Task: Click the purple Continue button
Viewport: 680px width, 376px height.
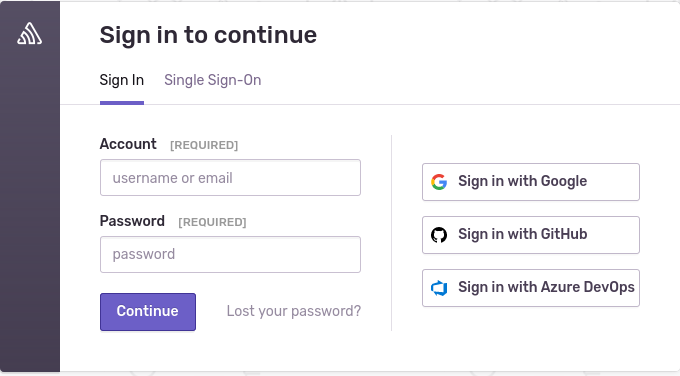Action: tap(148, 312)
